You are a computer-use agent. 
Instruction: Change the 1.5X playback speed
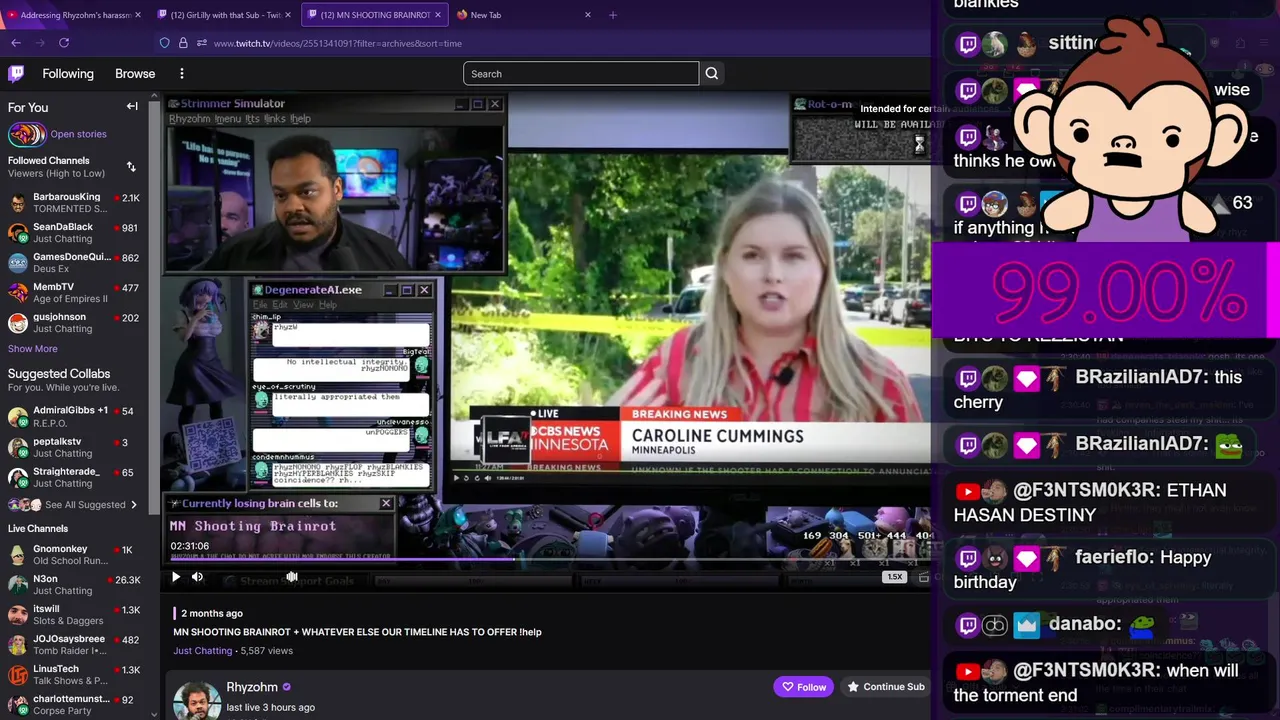tap(894, 577)
